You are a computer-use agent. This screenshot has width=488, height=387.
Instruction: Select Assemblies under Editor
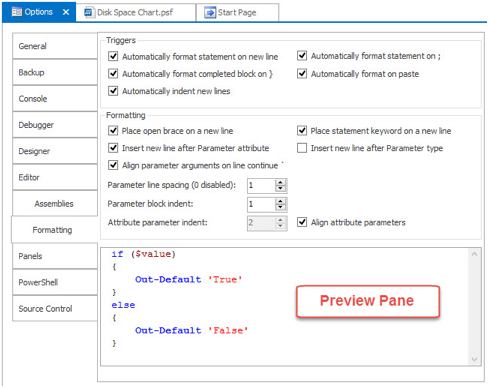pyautogui.click(x=55, y=204)
